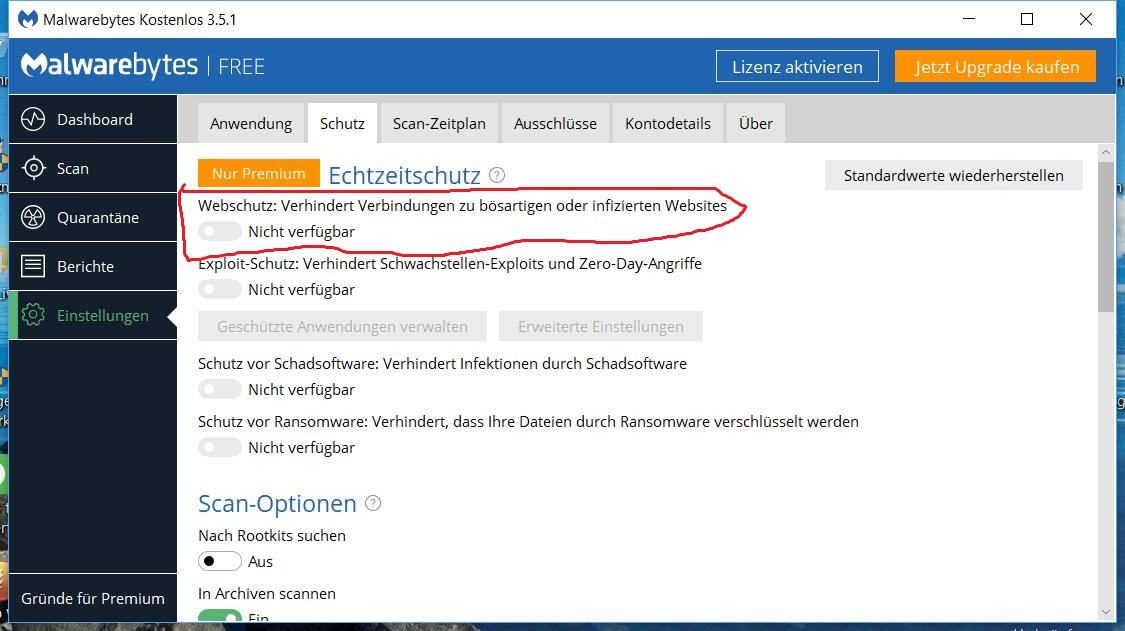The height and width of the screenshot is (631, 1125).
Task: Open Gründe für Premium in sidebar
Action: click(x=93, y=598)
